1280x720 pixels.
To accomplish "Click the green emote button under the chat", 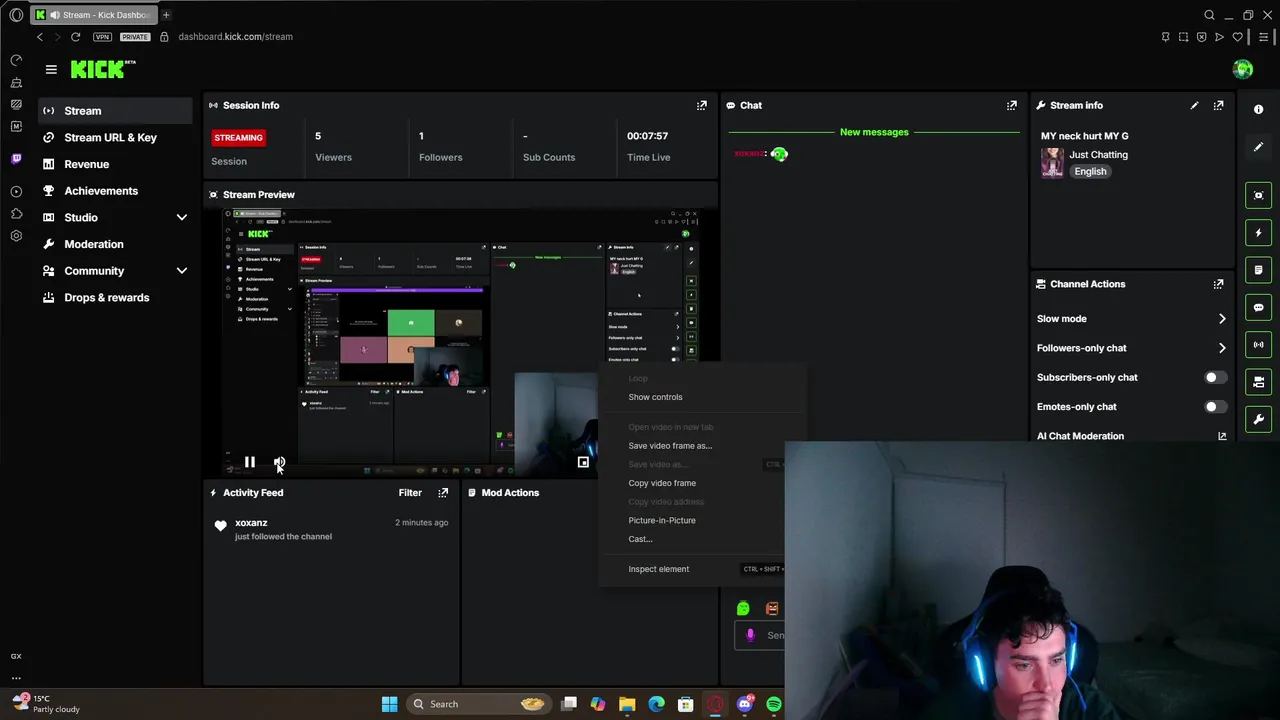I will click(x=743, y=608).
